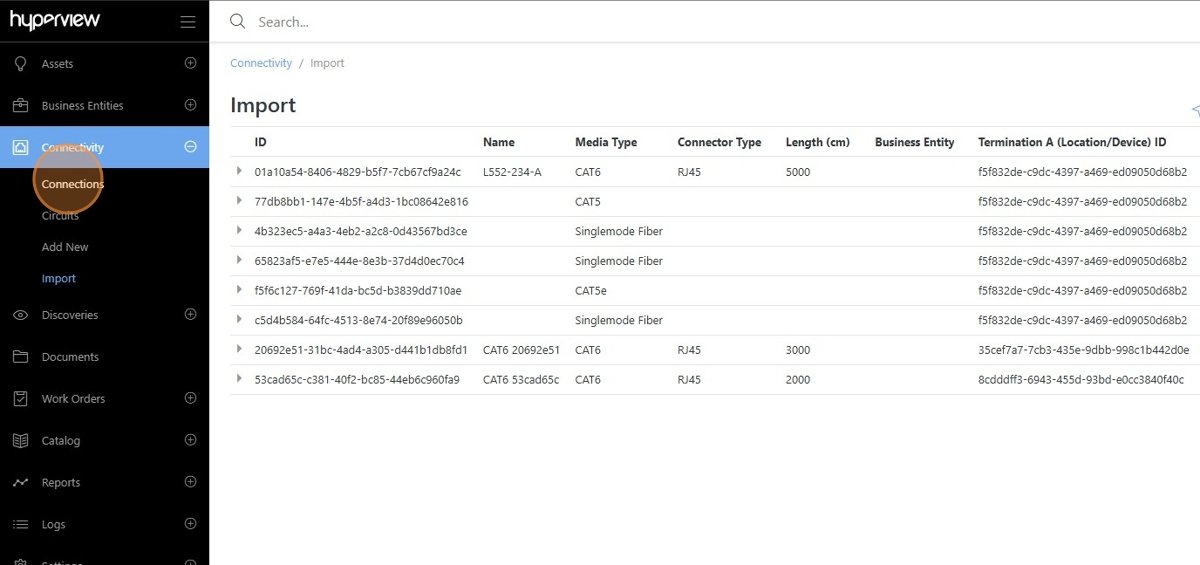Open the Assets sidebar section
Image resolution: width=1200 pixels, height=565 pixels.
click(x=57, y=64)
